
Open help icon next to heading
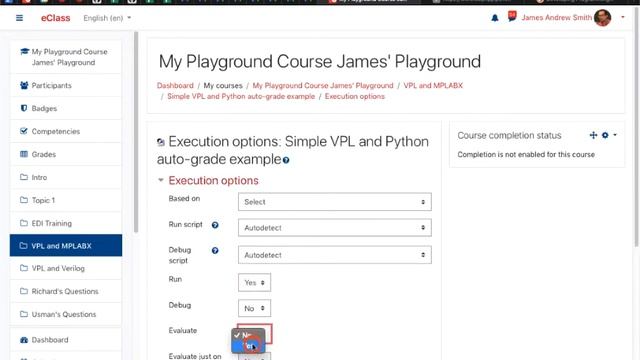coord(286,160)
